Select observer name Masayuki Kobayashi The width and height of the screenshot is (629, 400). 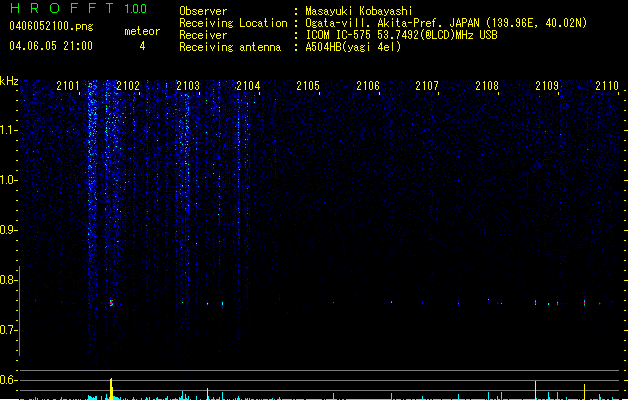(x=359, y=11)
